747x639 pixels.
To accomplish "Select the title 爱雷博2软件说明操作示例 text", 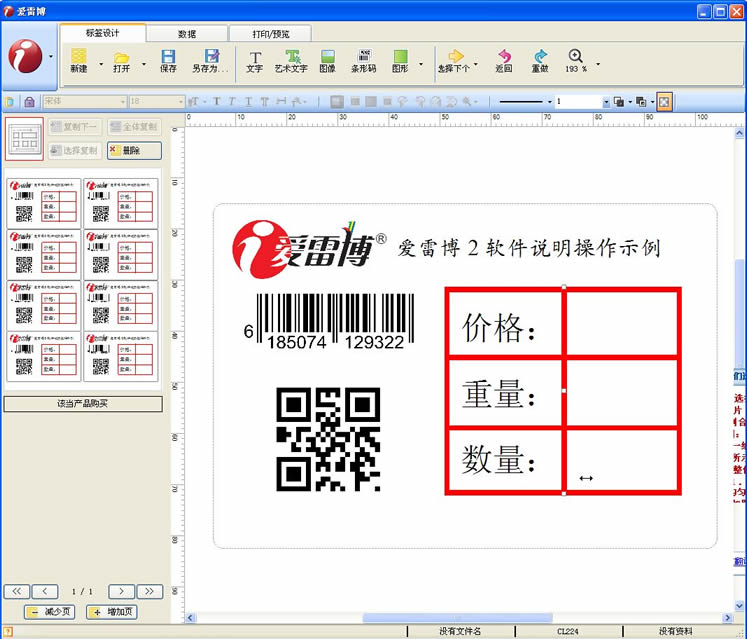I will tap(529, 248).
